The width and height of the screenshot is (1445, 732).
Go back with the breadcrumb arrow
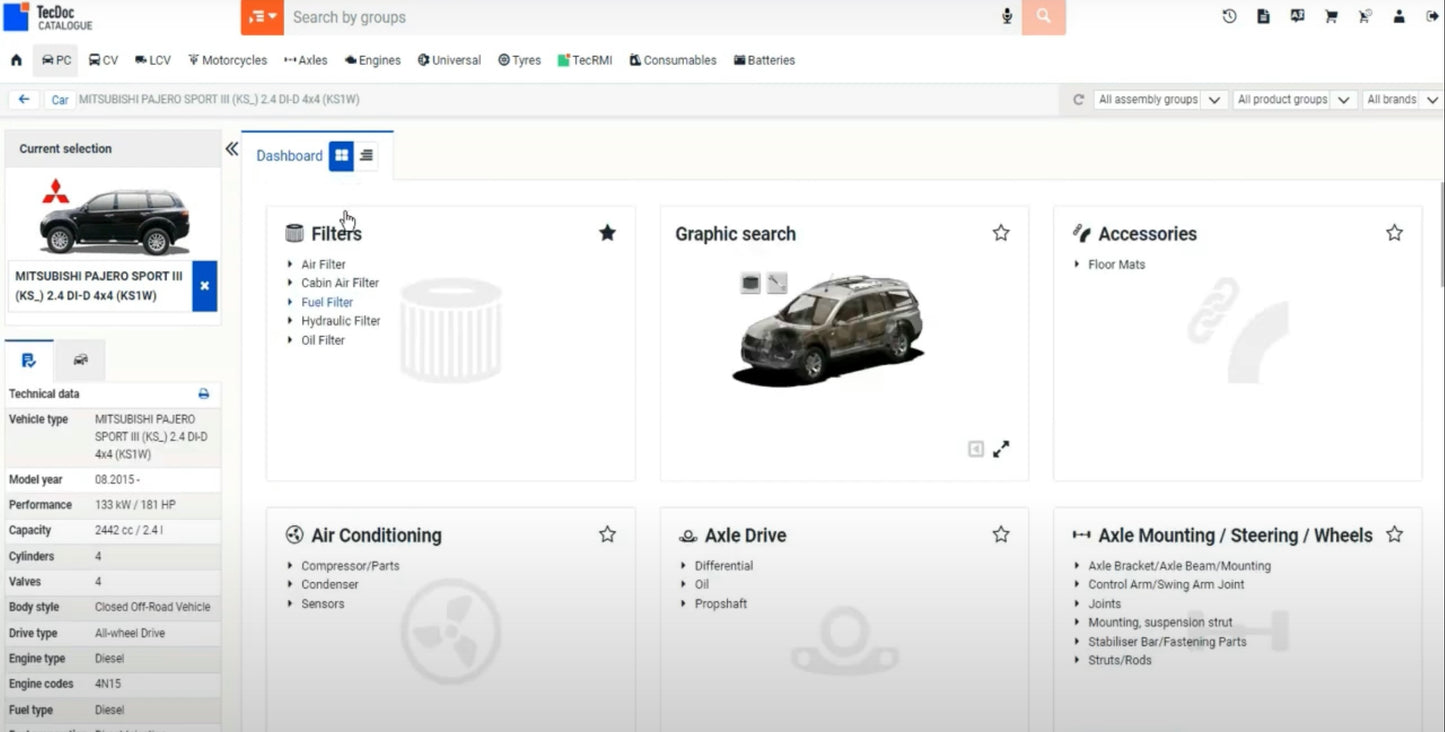tap(23, 99)
